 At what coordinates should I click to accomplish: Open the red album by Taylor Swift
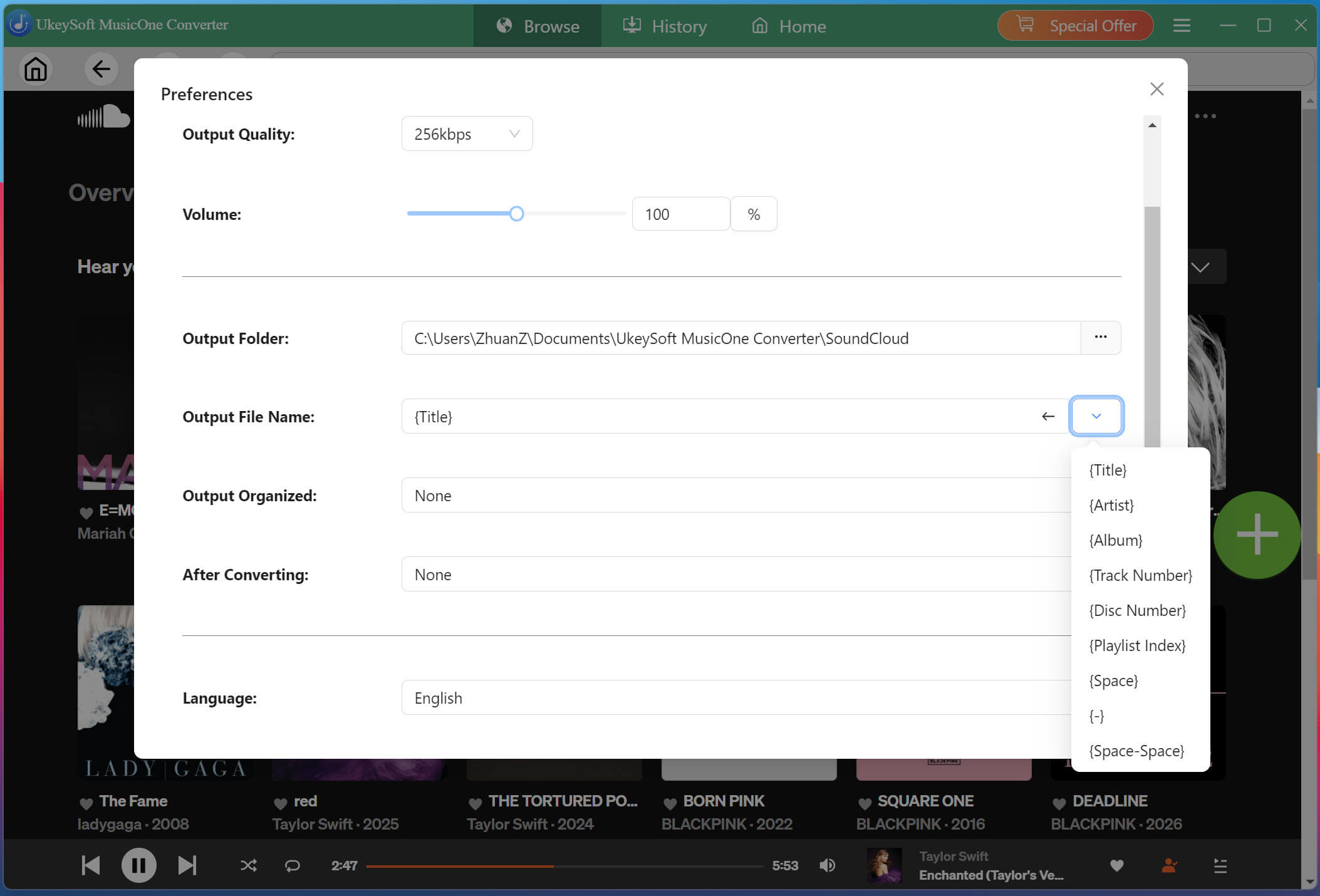(306, 801)
